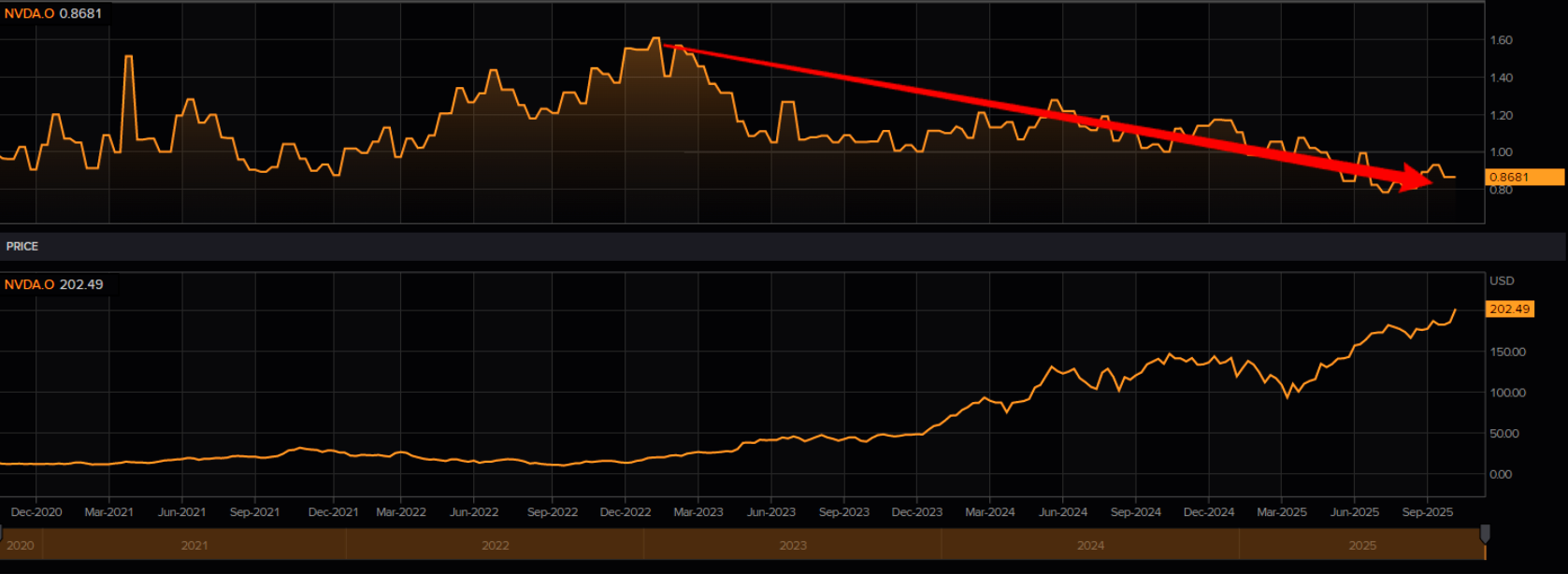1568x574 pixels.
Task: Click the NVDA.O 202.49 series label
Action: [54, 284]
